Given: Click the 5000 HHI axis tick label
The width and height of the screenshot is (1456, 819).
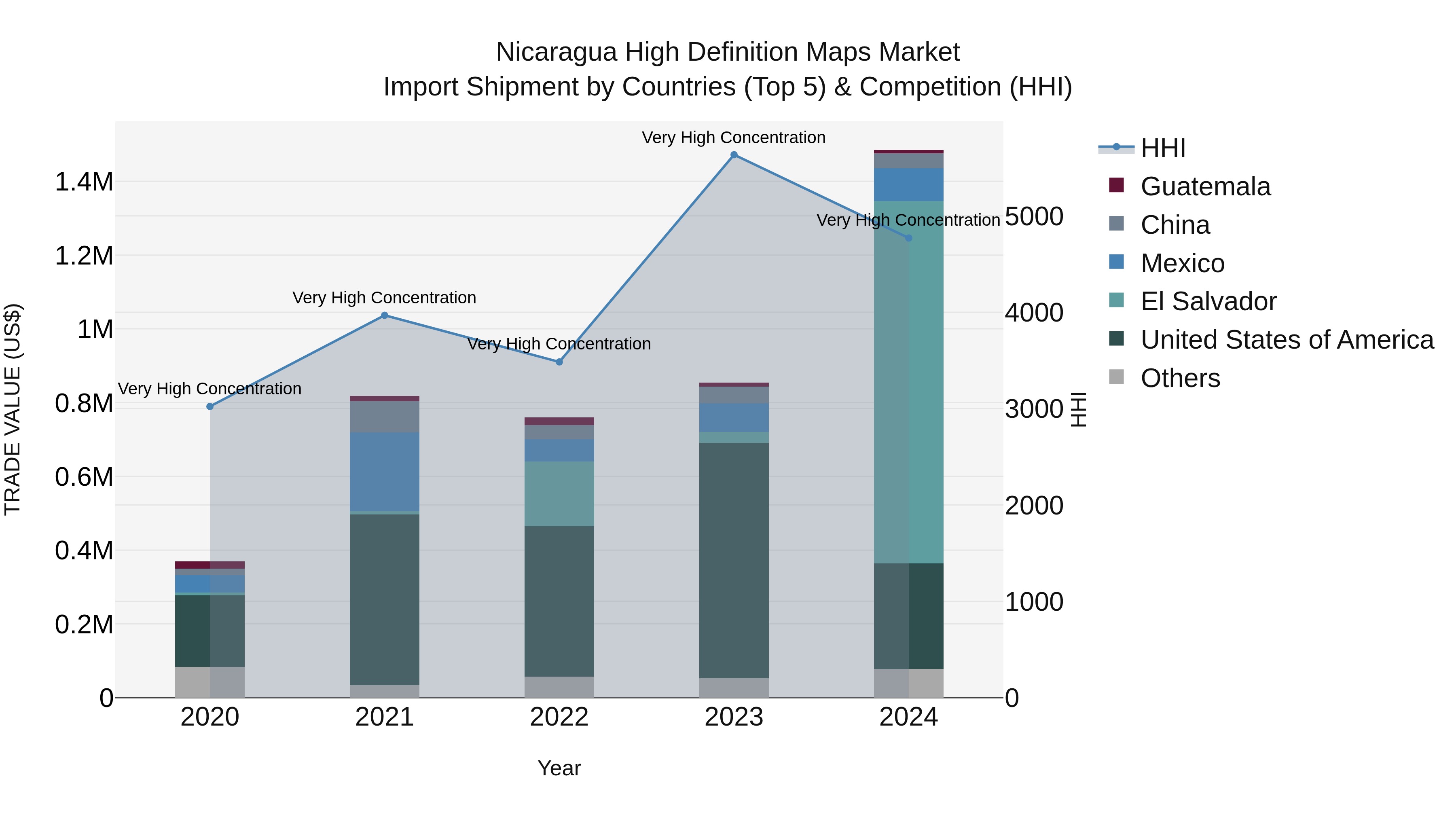Looking at the screenshot, I should (x=1034, y=216).
